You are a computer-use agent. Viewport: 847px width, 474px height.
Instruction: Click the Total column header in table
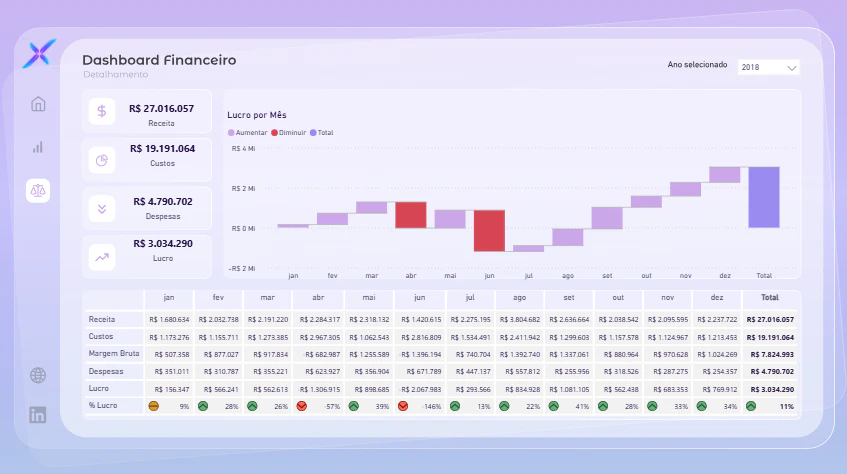point(770,297)
